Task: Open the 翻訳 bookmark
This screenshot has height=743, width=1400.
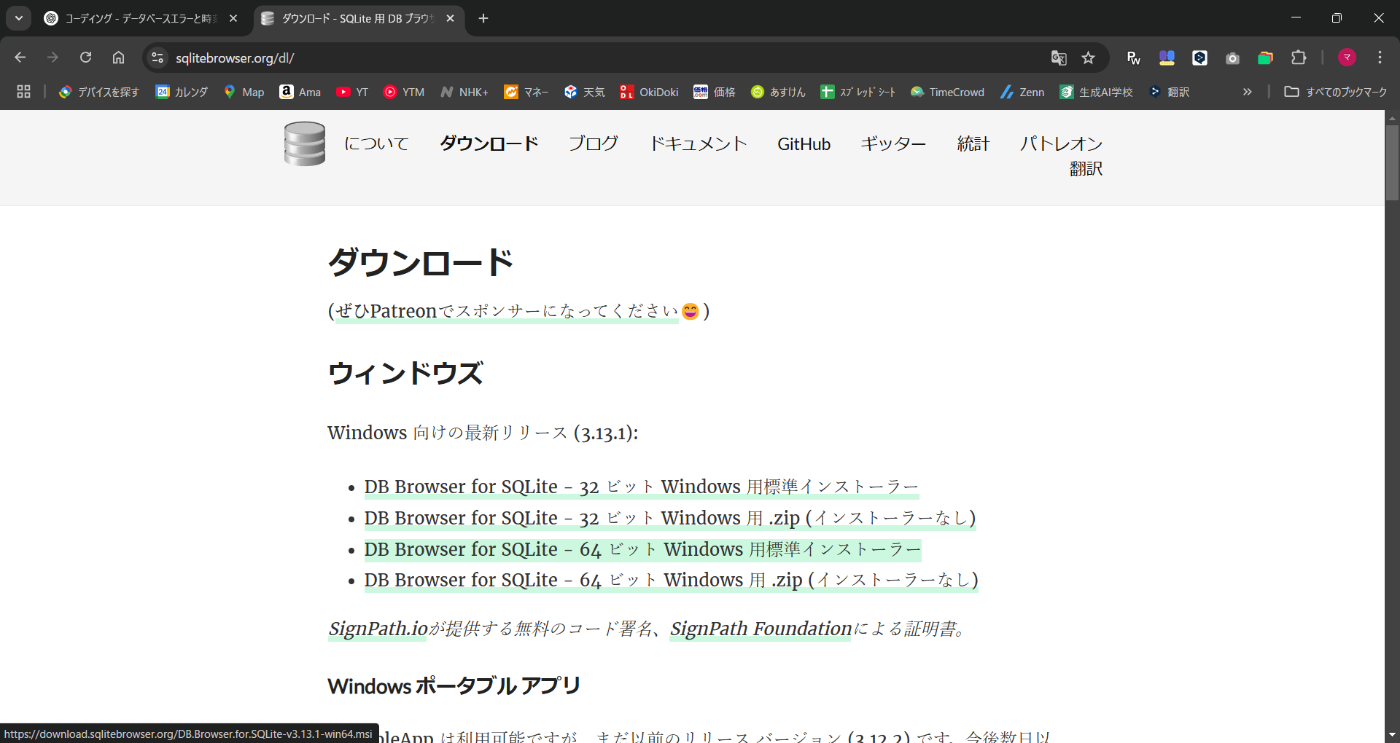Action: [1168, 91]
